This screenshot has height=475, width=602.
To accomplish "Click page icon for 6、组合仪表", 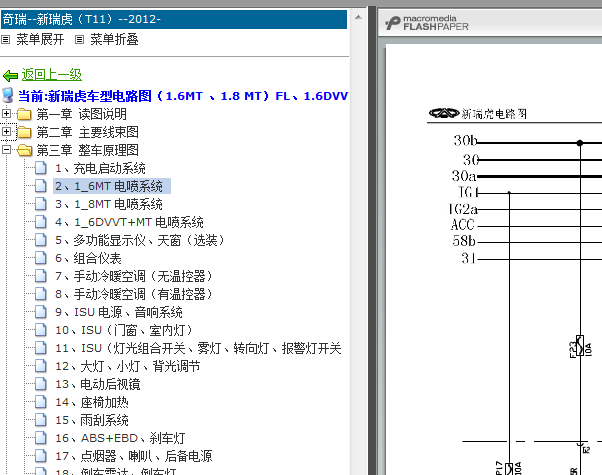I will pyautogui.click(x=41, y=258).
